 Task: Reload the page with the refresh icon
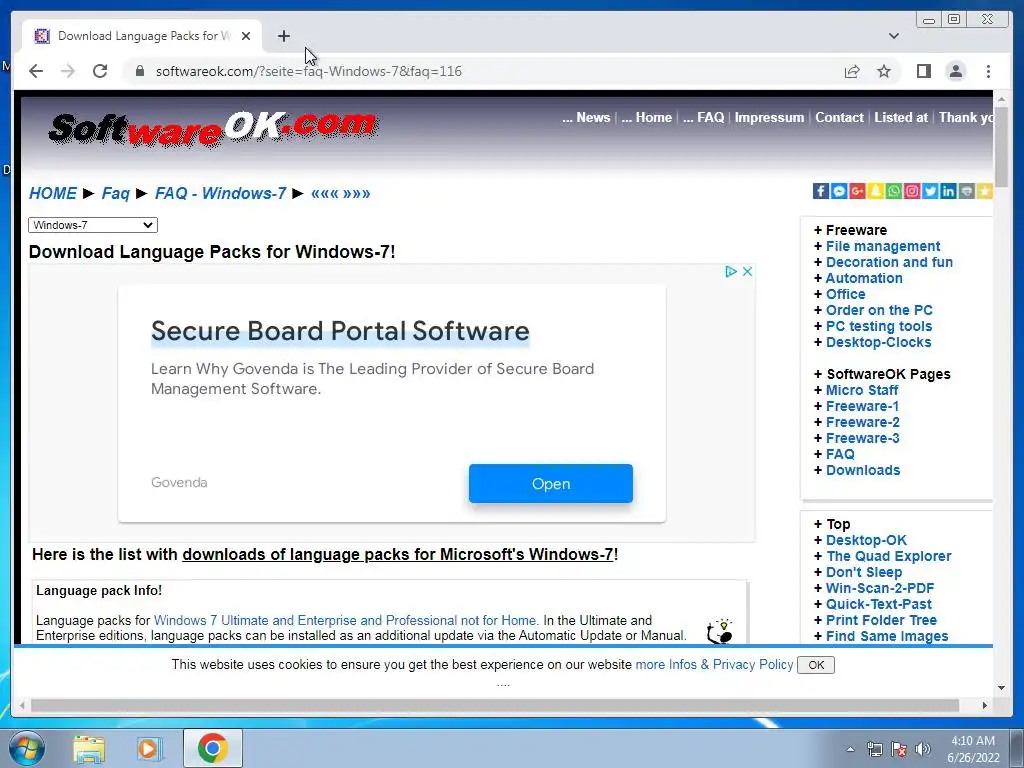tap(100, 71)
